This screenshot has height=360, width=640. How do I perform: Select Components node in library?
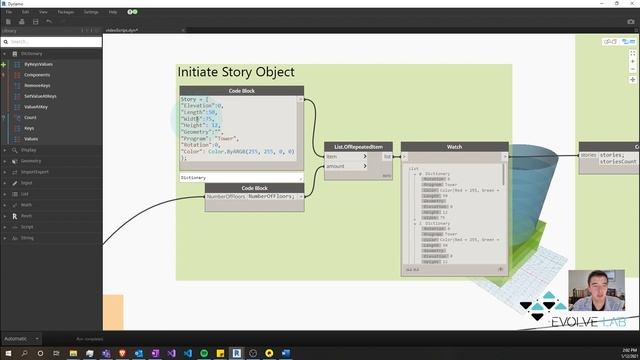(x=37, y=75)
